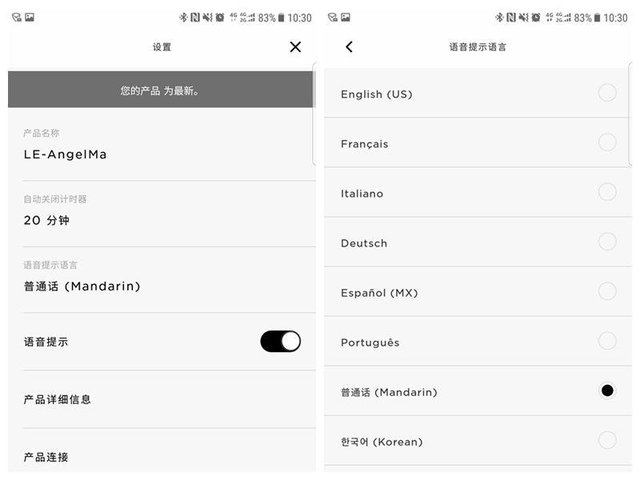Choose the Español (MX) language row
Screen dimensions: 640x480
click(478, 292)
